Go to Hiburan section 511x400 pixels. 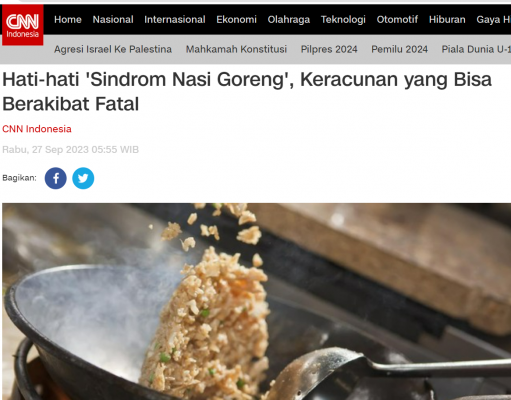(x=447, y=19)
